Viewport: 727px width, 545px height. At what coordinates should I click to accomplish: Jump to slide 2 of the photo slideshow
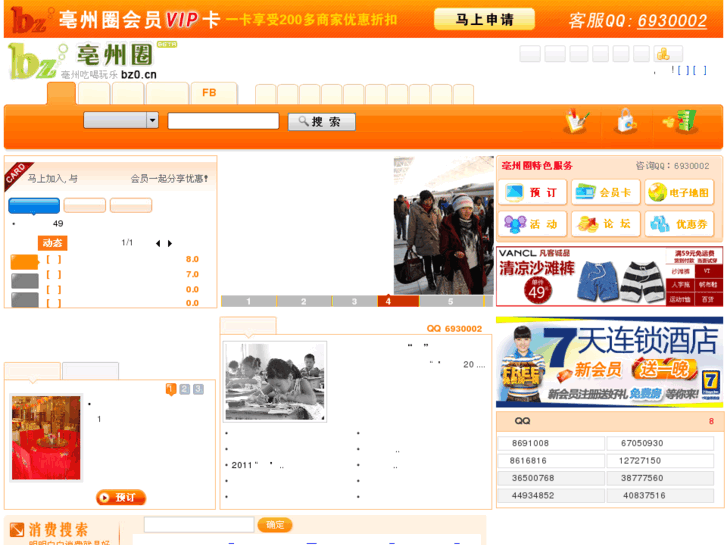coord(304,301)
